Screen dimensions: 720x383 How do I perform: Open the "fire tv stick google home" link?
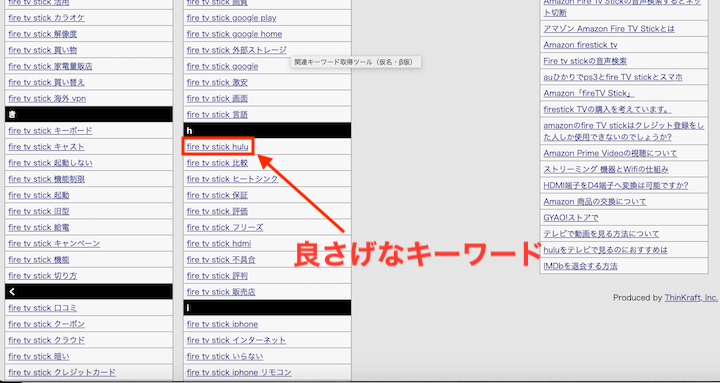click(x=234, y=34)
